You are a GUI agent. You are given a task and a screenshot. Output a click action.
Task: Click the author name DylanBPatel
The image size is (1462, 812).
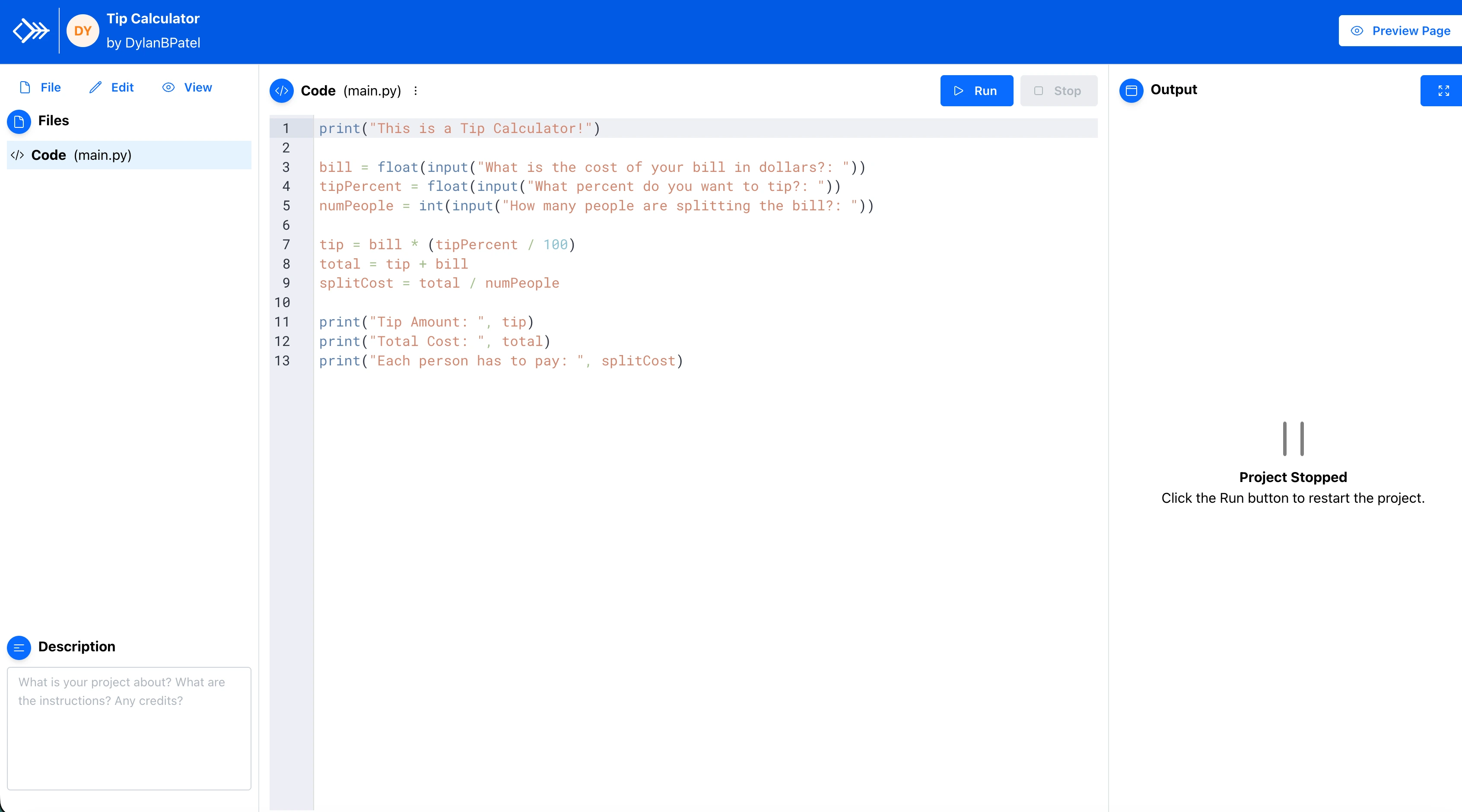(x=162, y=43)
